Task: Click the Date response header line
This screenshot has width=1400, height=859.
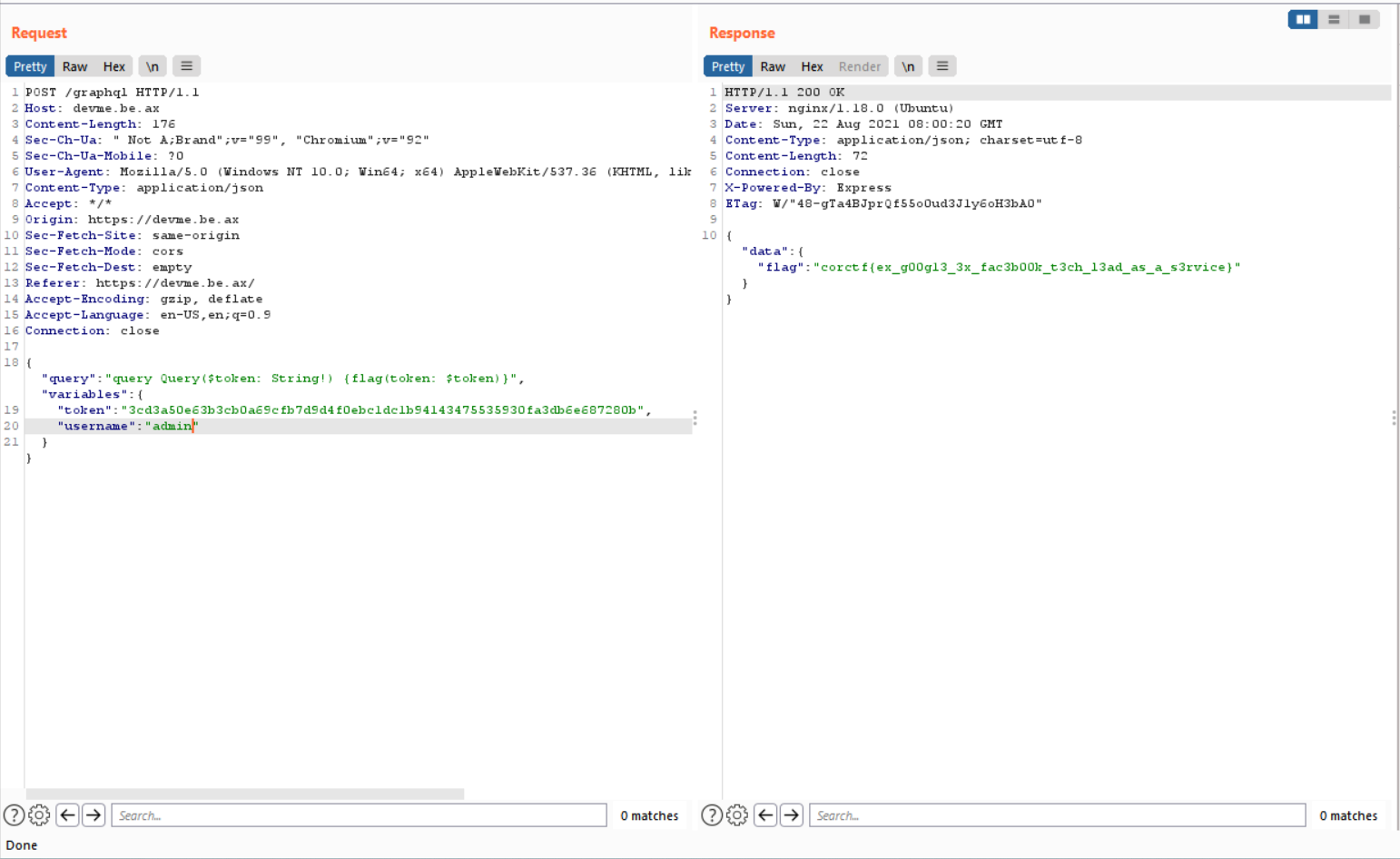Action: click(863, 124)
